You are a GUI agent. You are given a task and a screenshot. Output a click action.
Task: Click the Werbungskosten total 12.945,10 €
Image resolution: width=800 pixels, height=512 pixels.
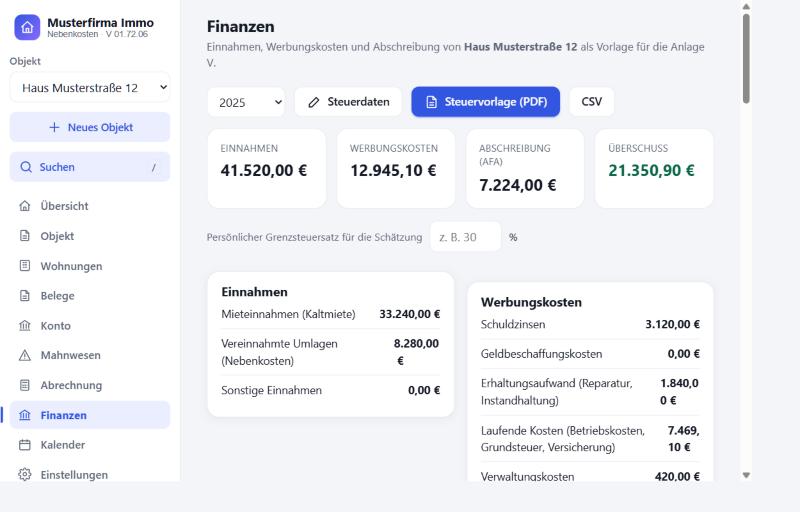point(393,170)
